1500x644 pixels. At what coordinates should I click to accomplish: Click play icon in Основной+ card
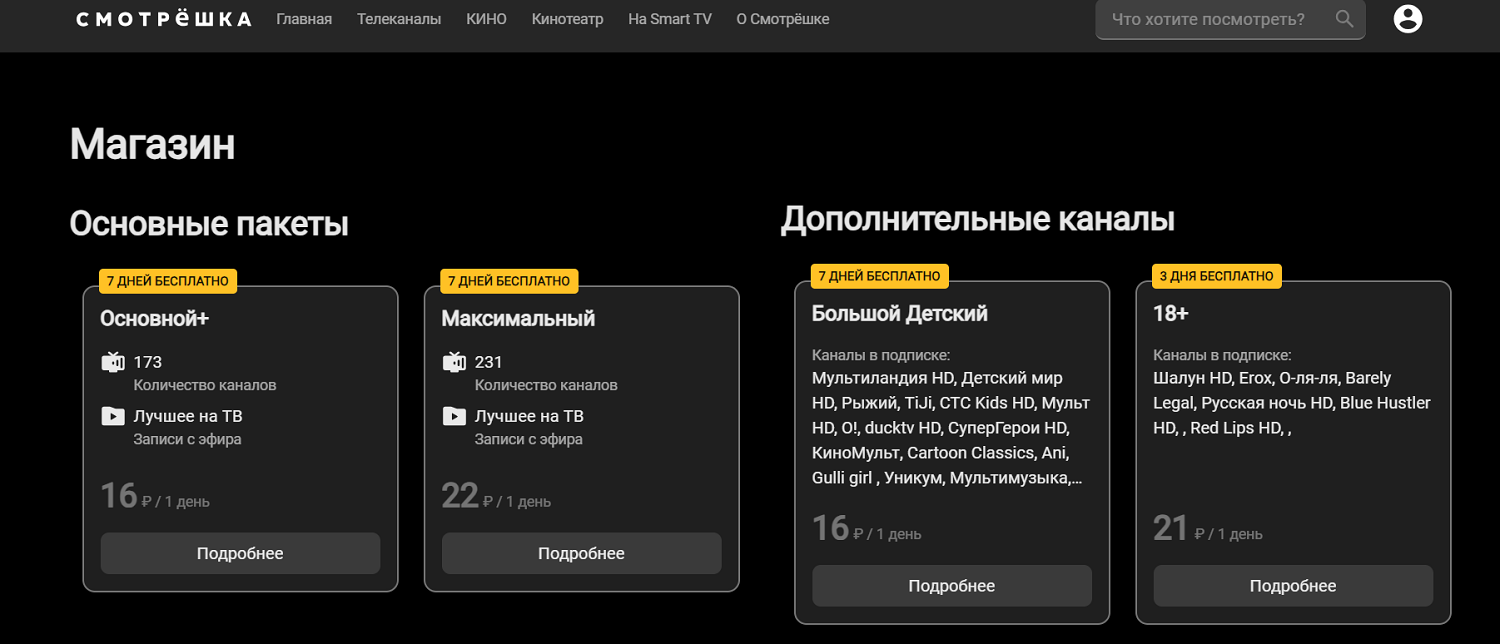[113, 416]
